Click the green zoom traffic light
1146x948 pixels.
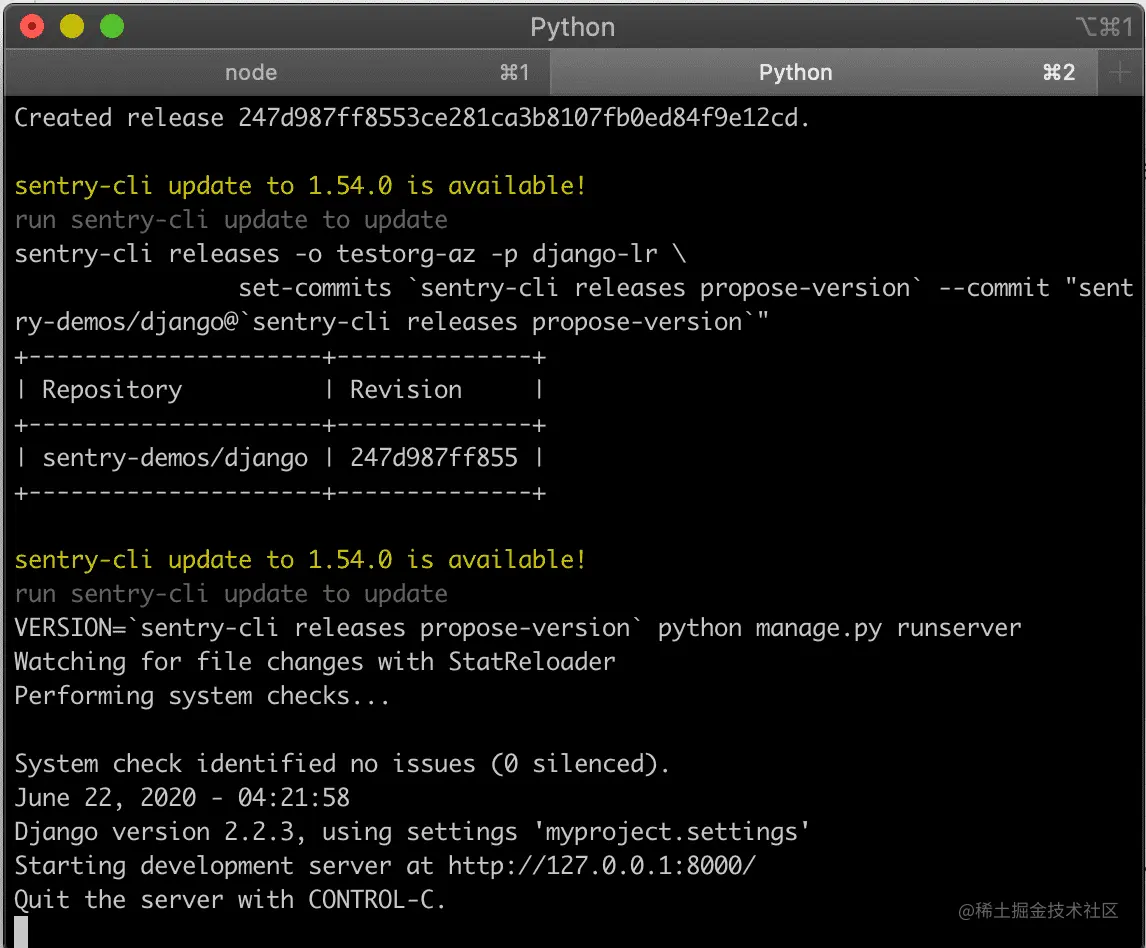(111, 27)
